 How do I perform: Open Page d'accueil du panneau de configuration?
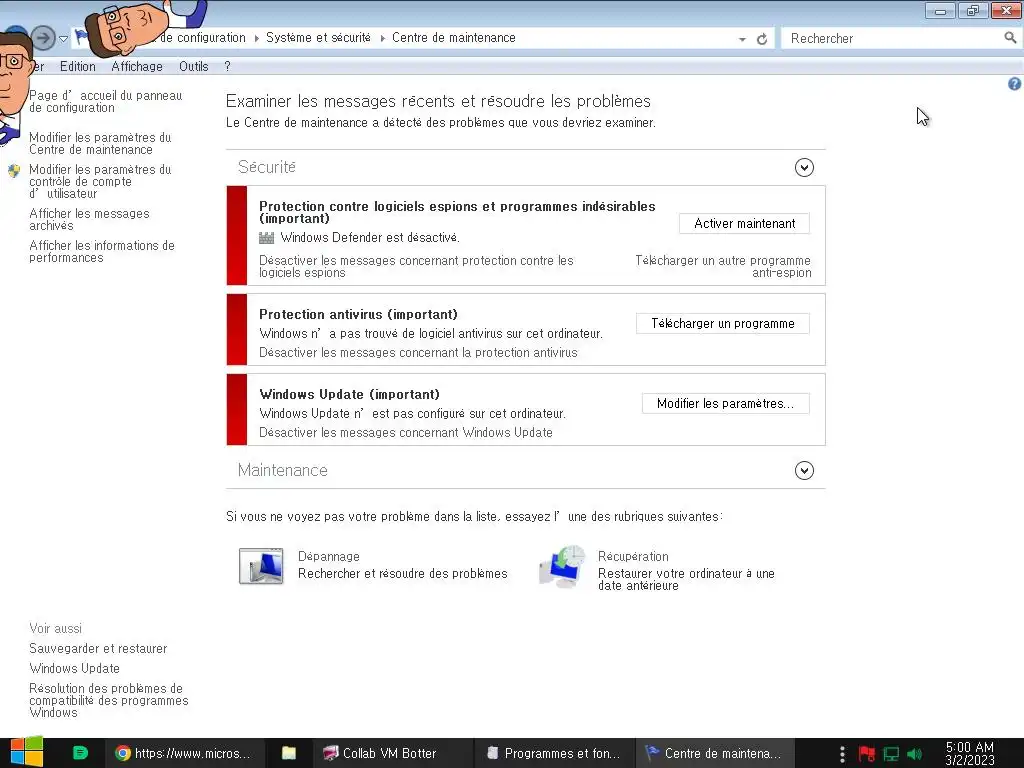106,101
